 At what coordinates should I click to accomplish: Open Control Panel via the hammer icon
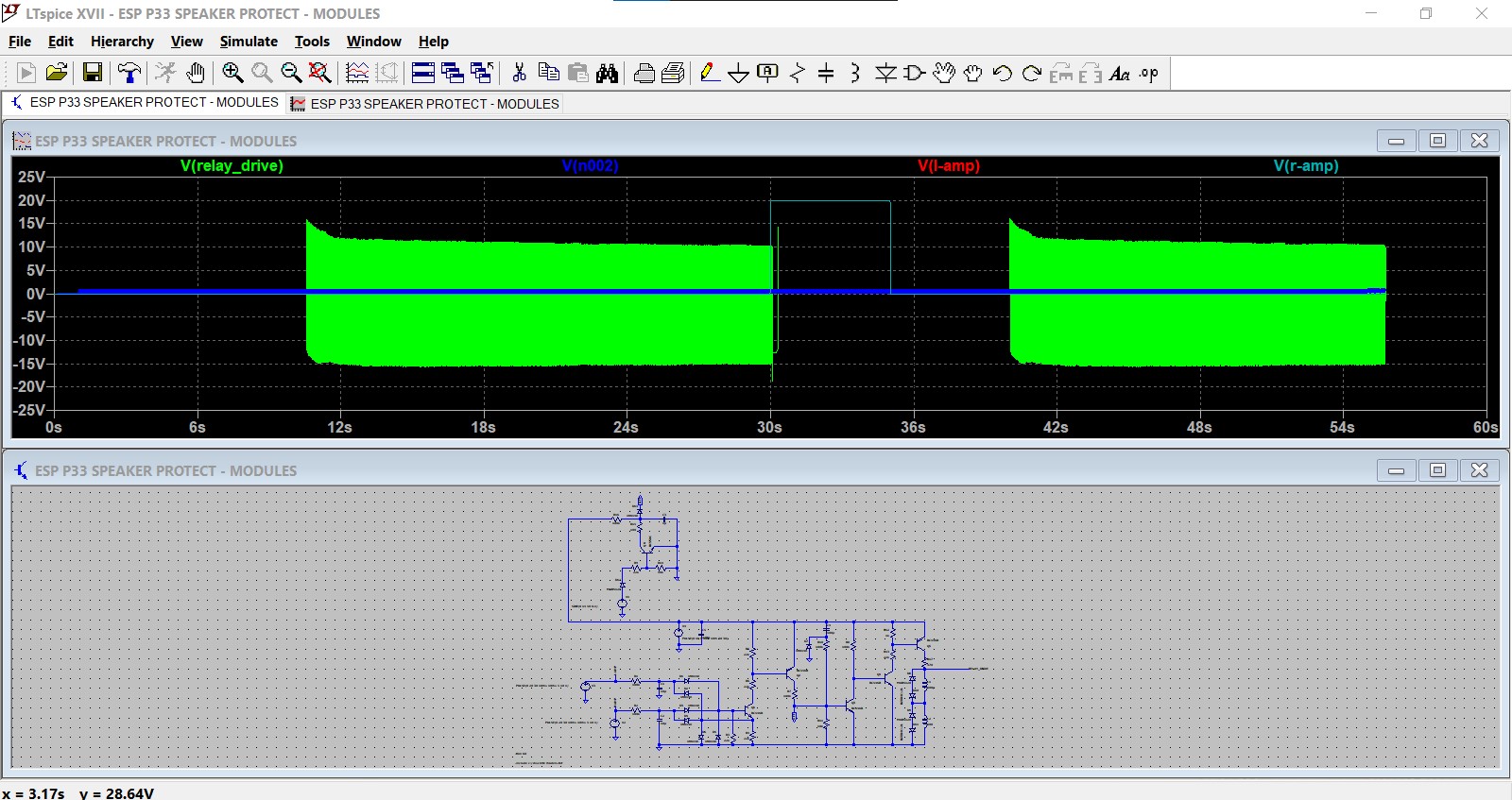tap(129, 73)
